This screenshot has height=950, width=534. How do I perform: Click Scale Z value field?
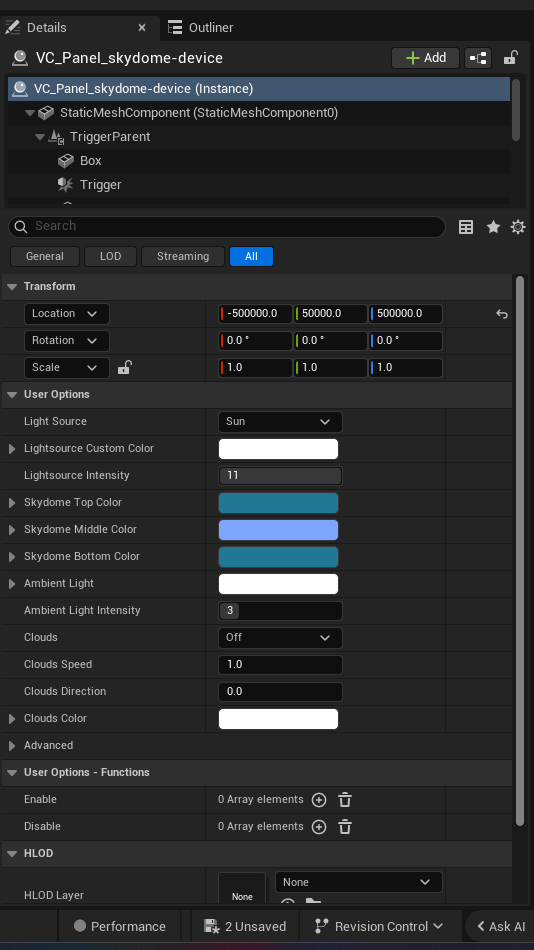406,368
